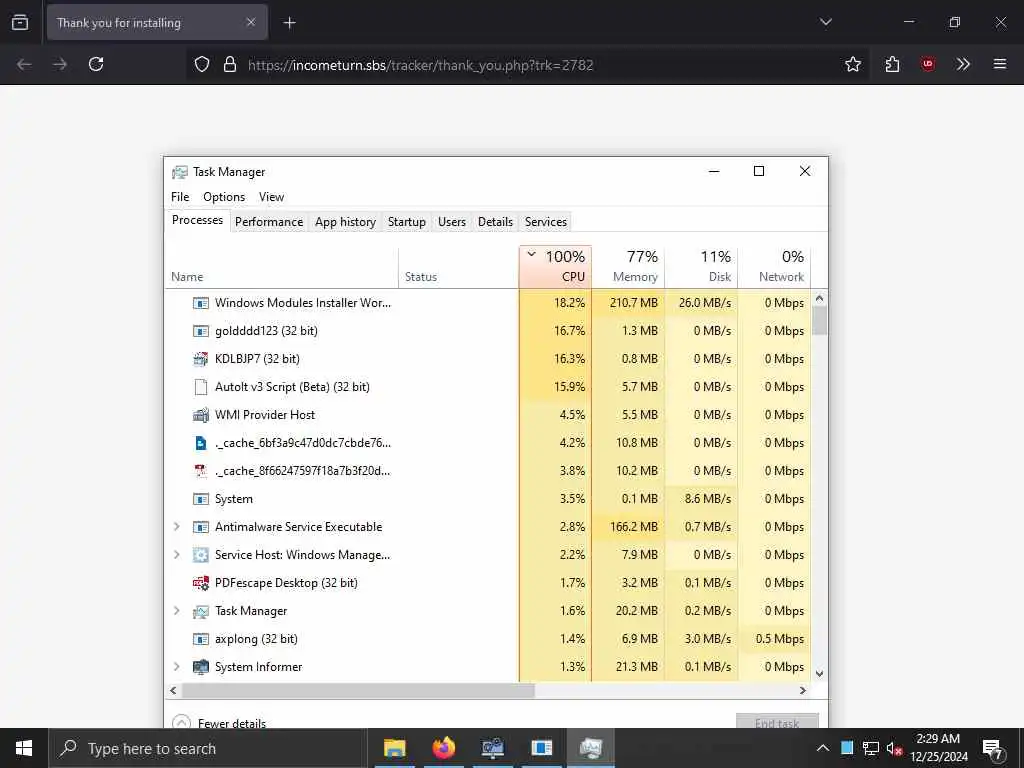
Task: Select the WMI Provider Host icon
Action: click(x=200, y=415)
